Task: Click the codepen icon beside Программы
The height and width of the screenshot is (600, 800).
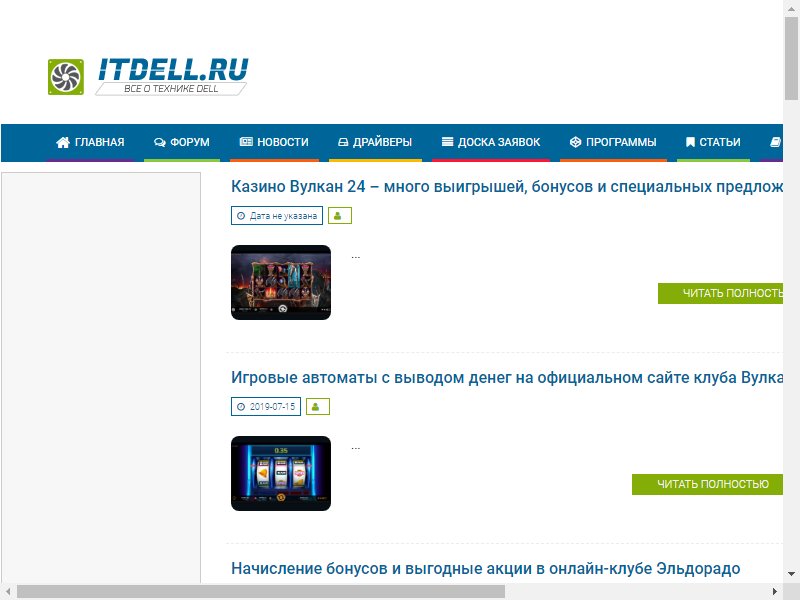Action: (576, 142)
